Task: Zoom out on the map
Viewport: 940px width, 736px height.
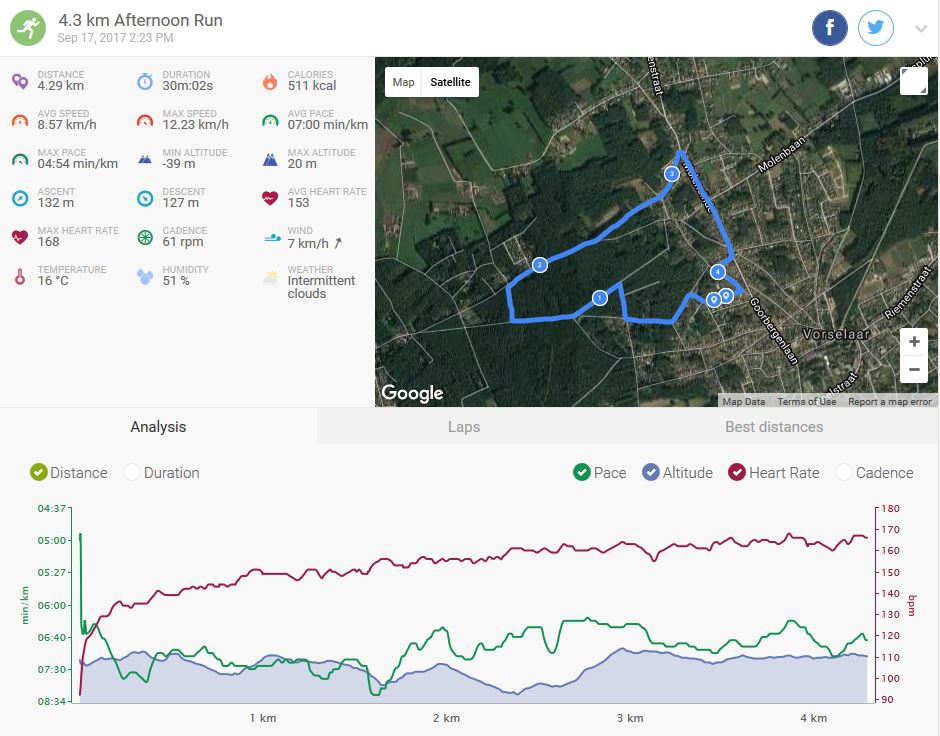Action: [913, 369]
